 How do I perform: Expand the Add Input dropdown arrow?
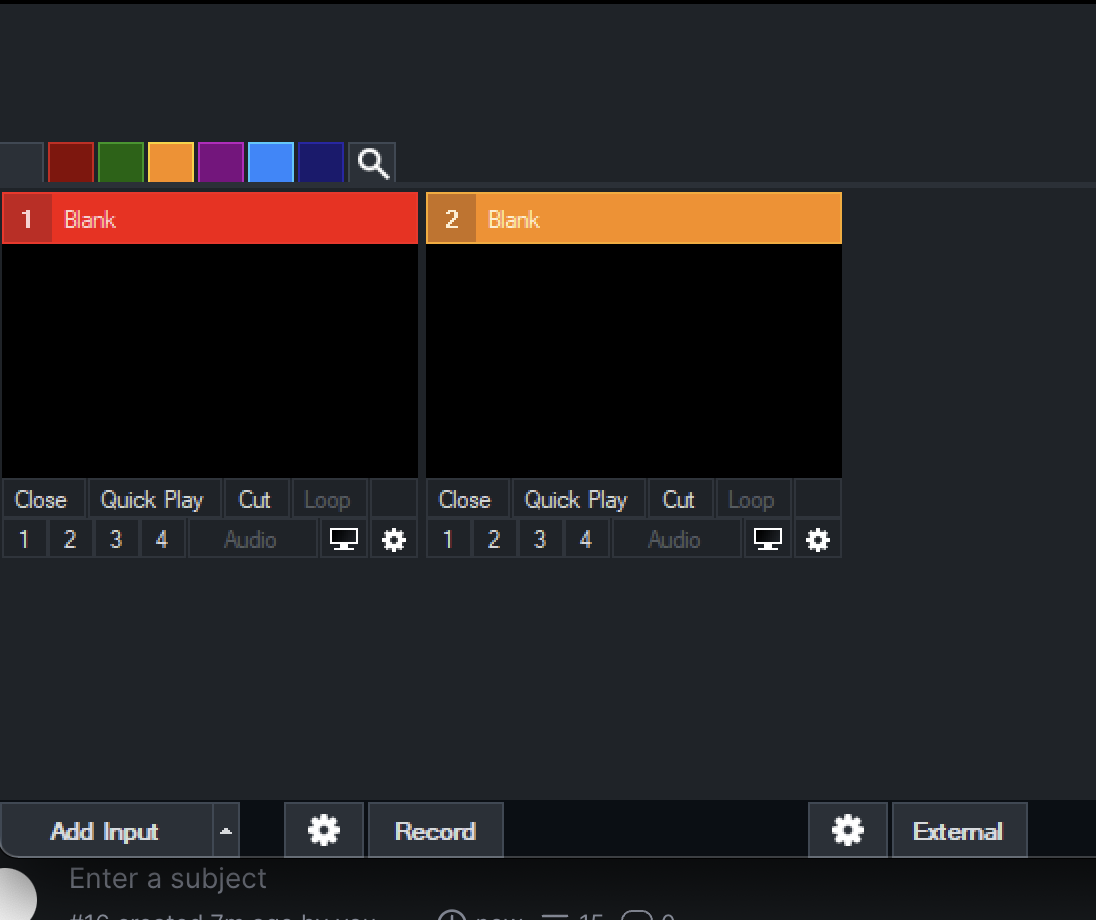[x=226, y=831]
